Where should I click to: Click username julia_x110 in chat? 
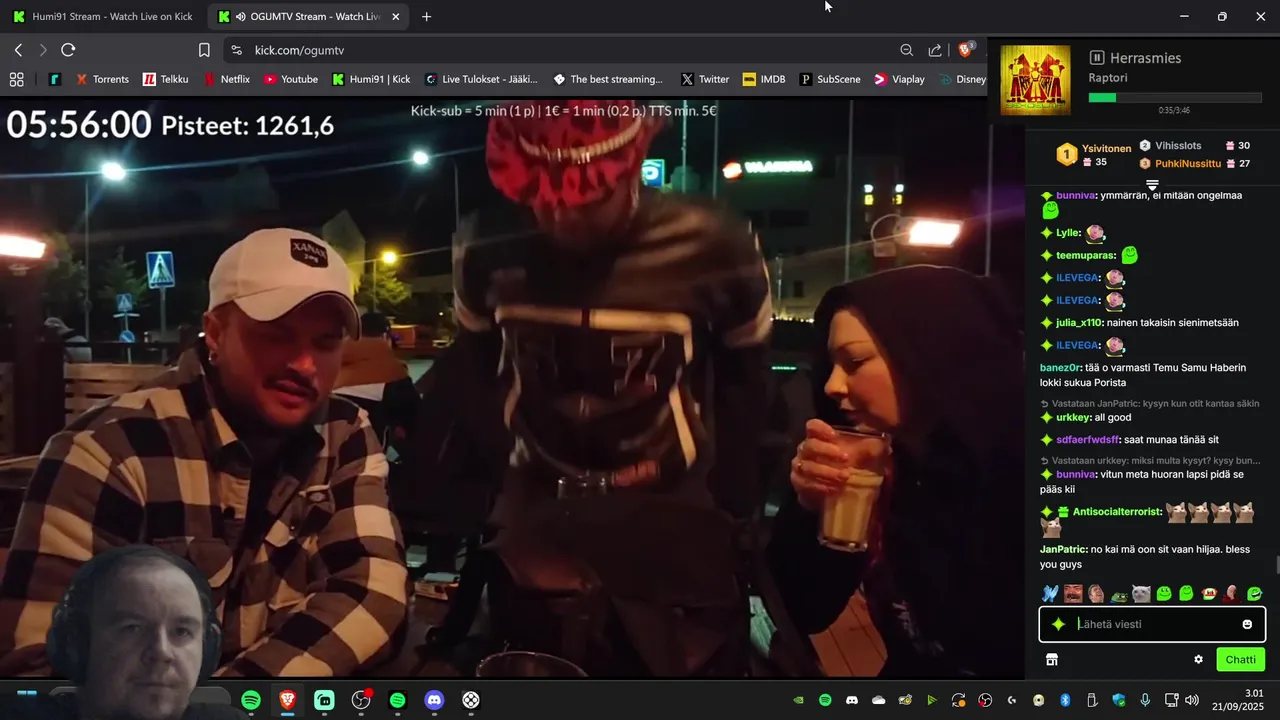1079,323
